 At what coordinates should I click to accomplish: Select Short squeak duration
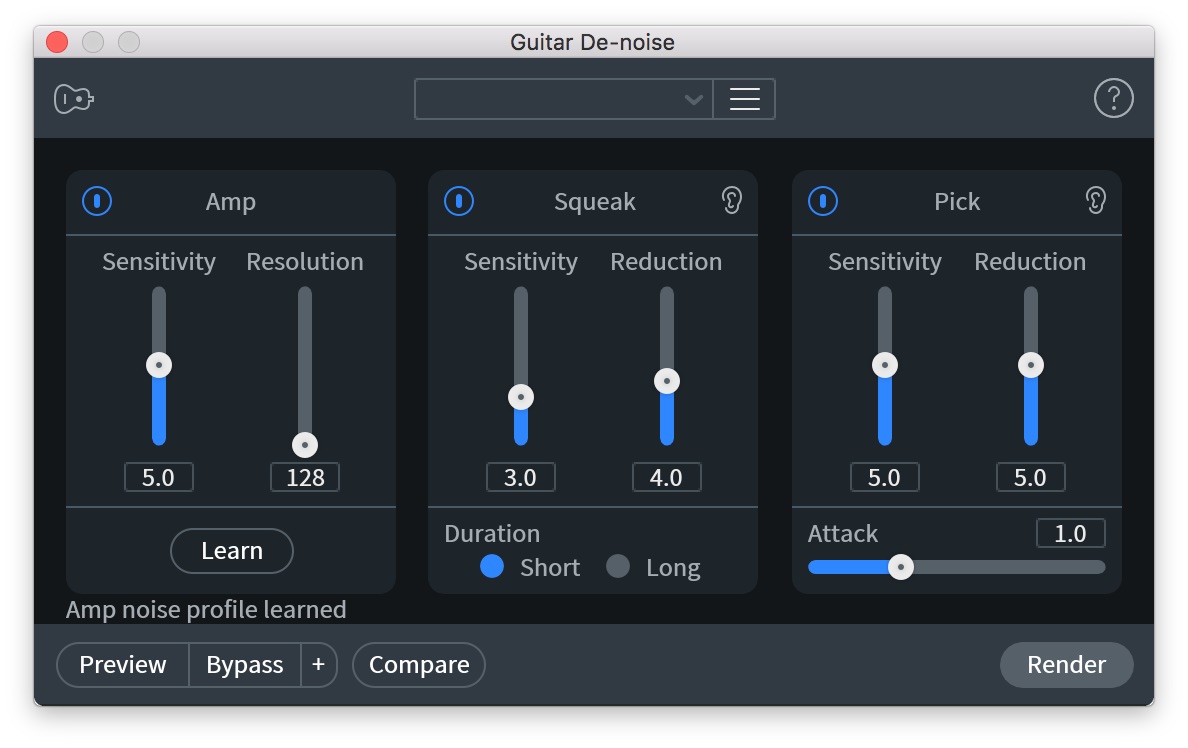tap(492, 566)
